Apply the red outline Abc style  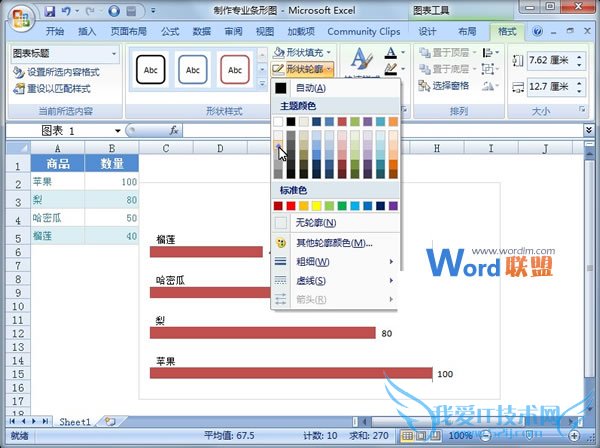235,70
